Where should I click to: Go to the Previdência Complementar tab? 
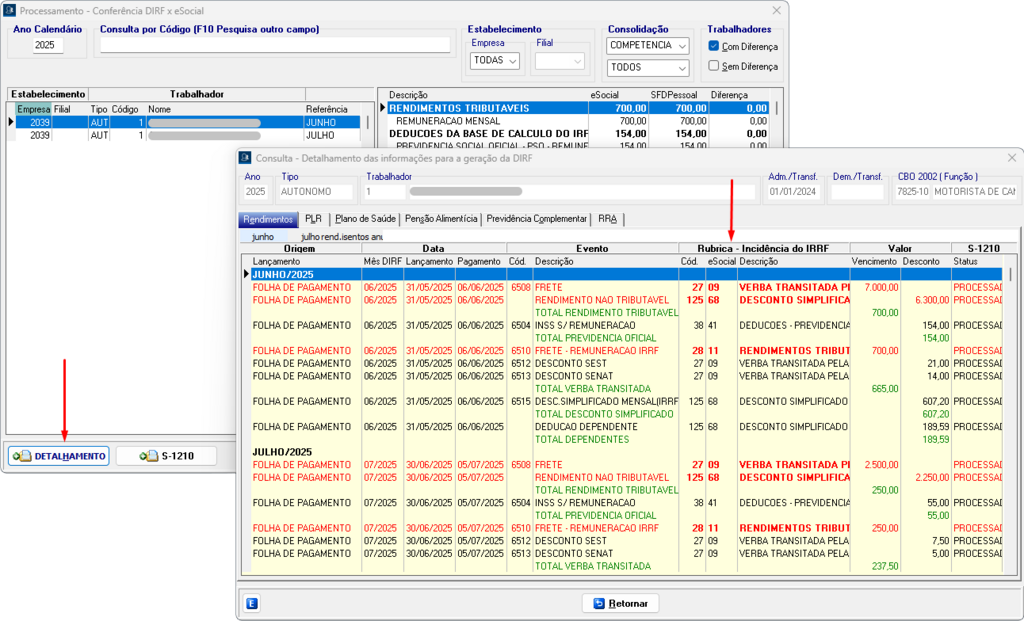point(537,219)
